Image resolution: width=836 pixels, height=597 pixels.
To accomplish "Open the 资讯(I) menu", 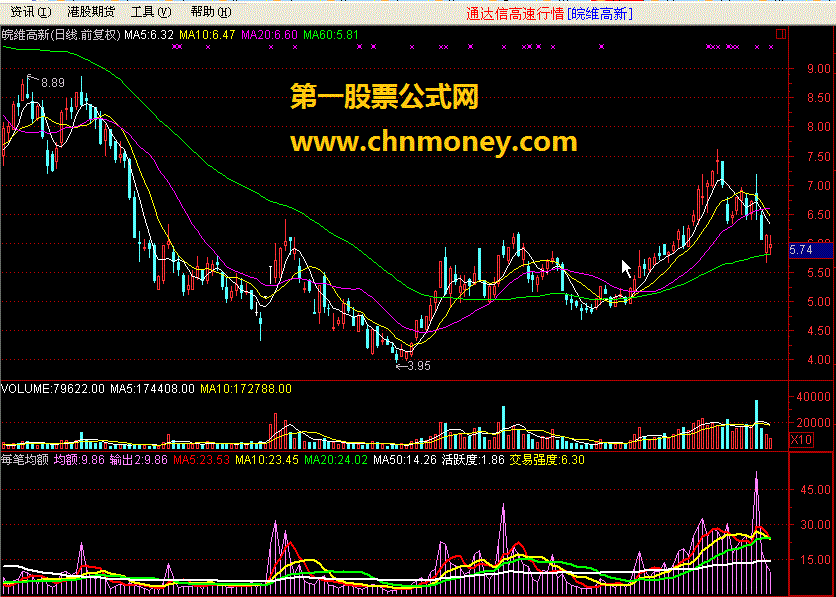I will pos(31,12).
